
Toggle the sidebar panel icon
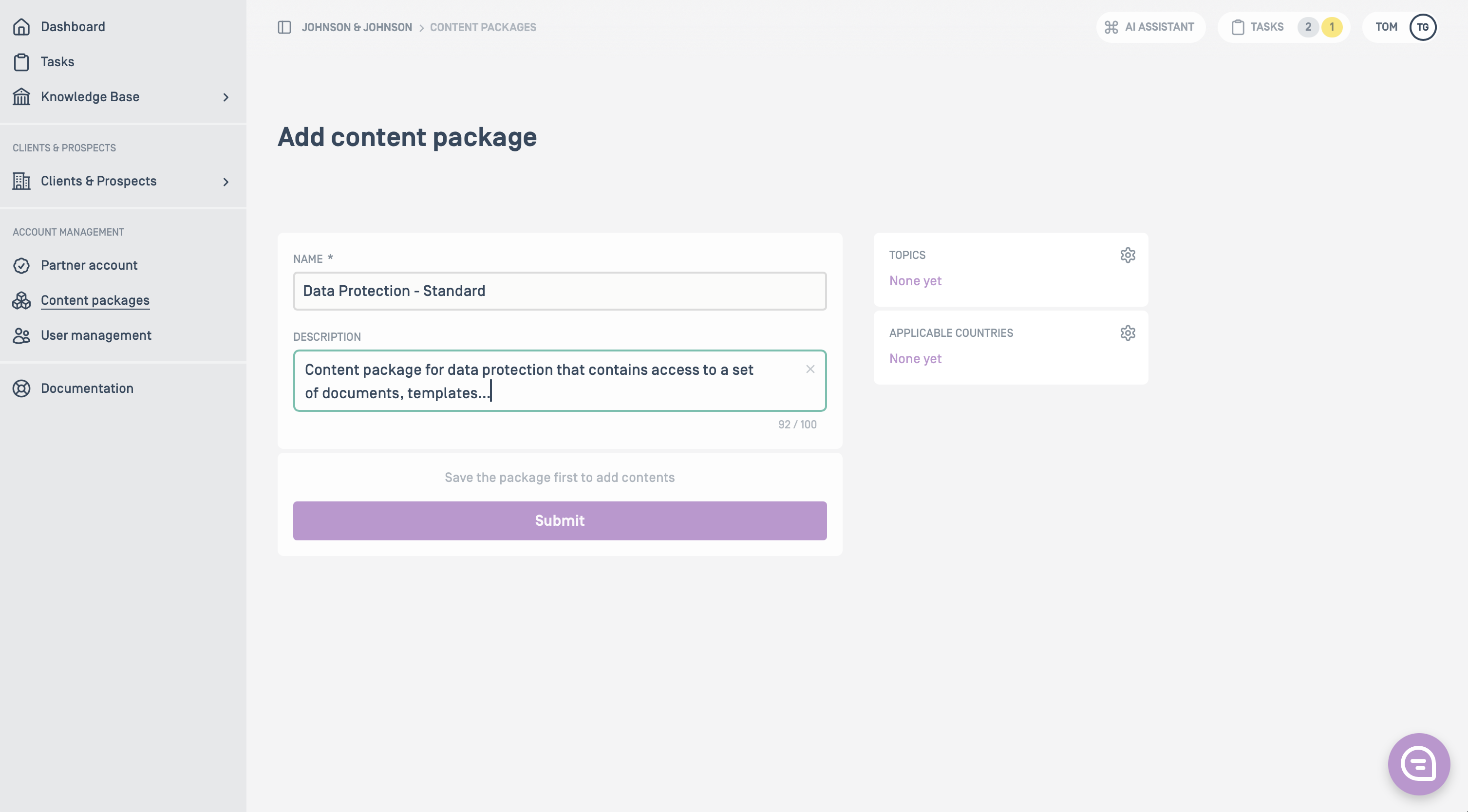click(284, 27)
